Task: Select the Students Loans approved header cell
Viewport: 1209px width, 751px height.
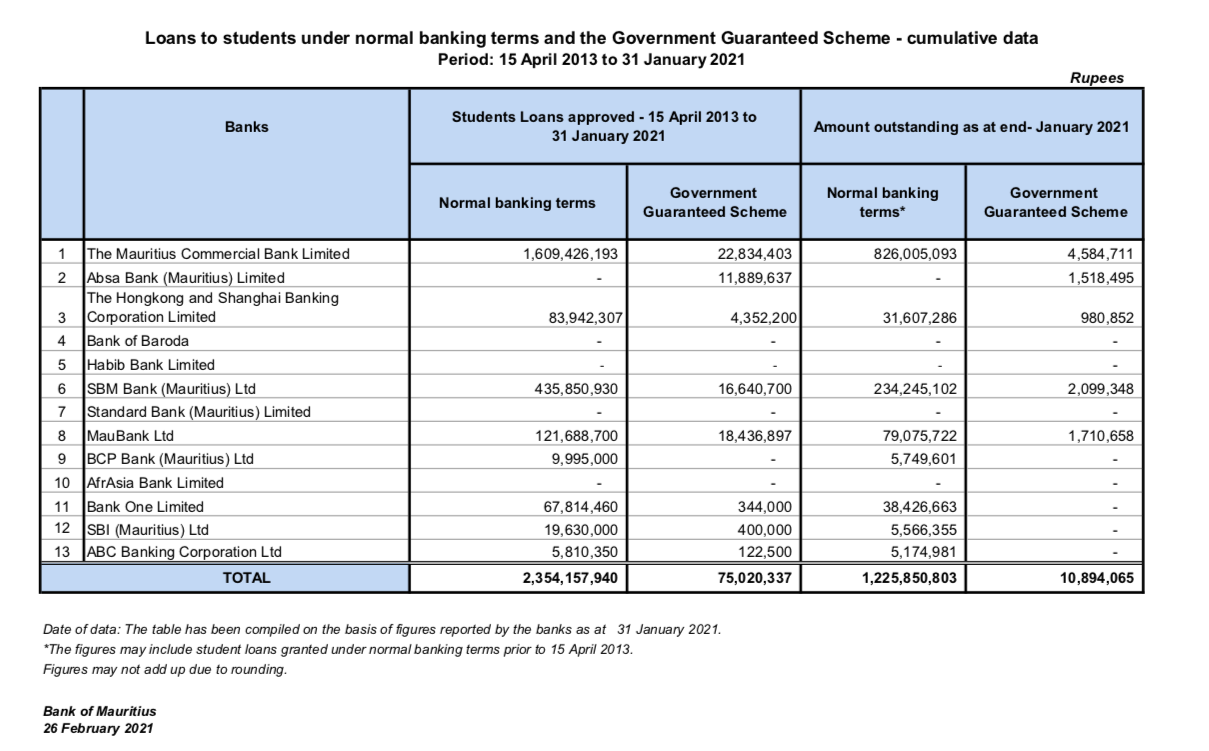Action: pos(604,126)
